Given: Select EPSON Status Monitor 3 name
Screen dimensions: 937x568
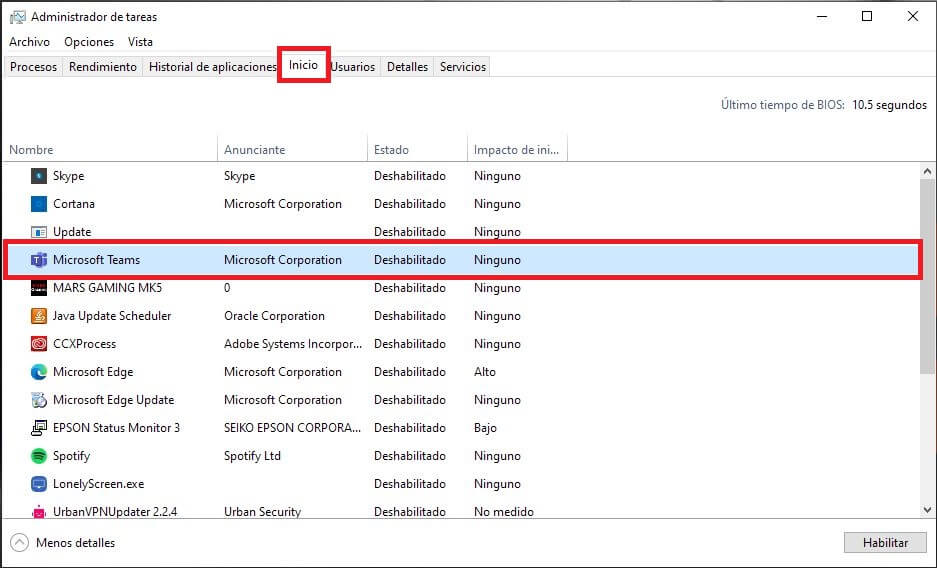Looking at the screenshot, I should coord(117,428).
